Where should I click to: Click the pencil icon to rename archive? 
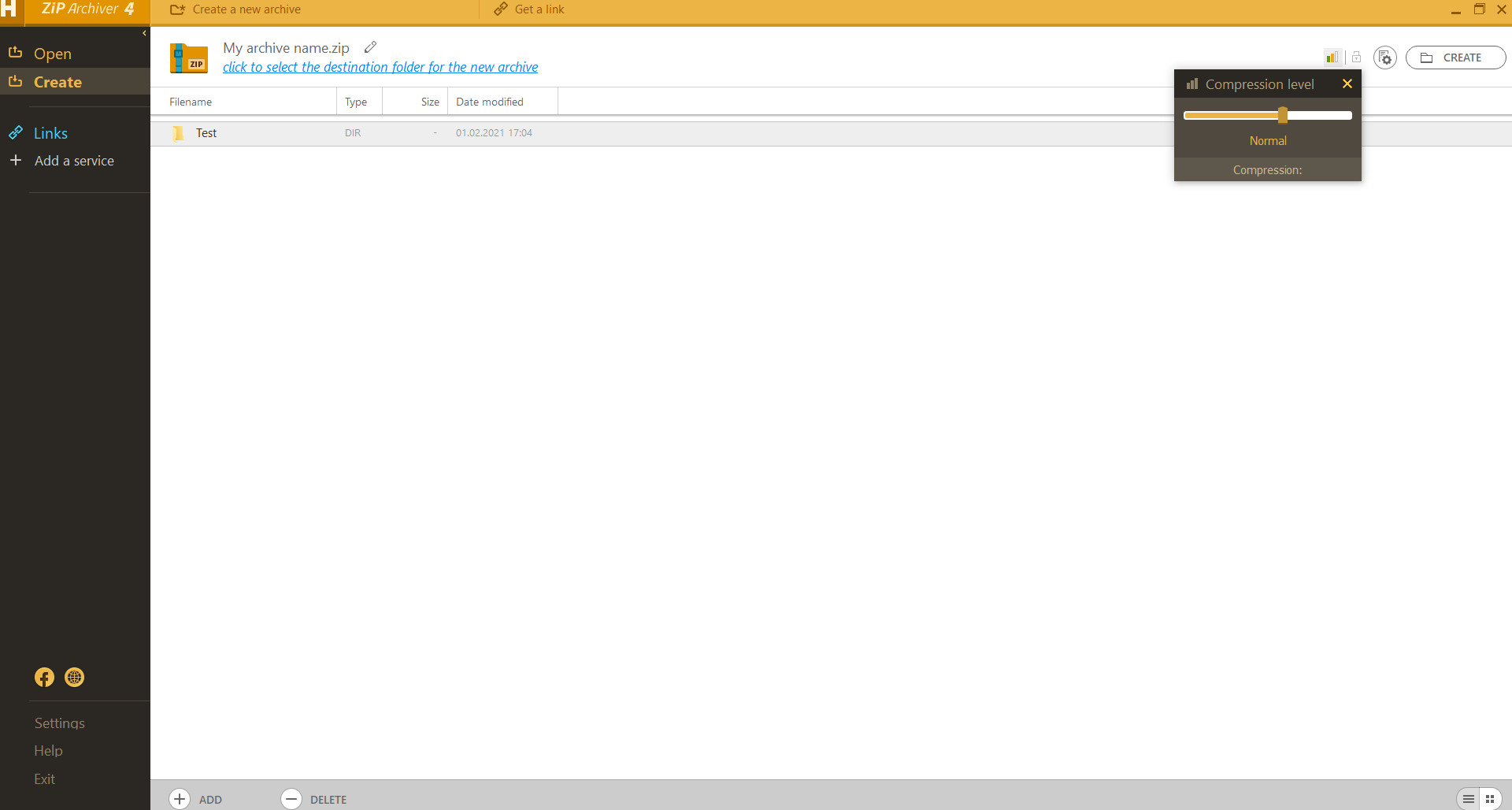[370, 47]
